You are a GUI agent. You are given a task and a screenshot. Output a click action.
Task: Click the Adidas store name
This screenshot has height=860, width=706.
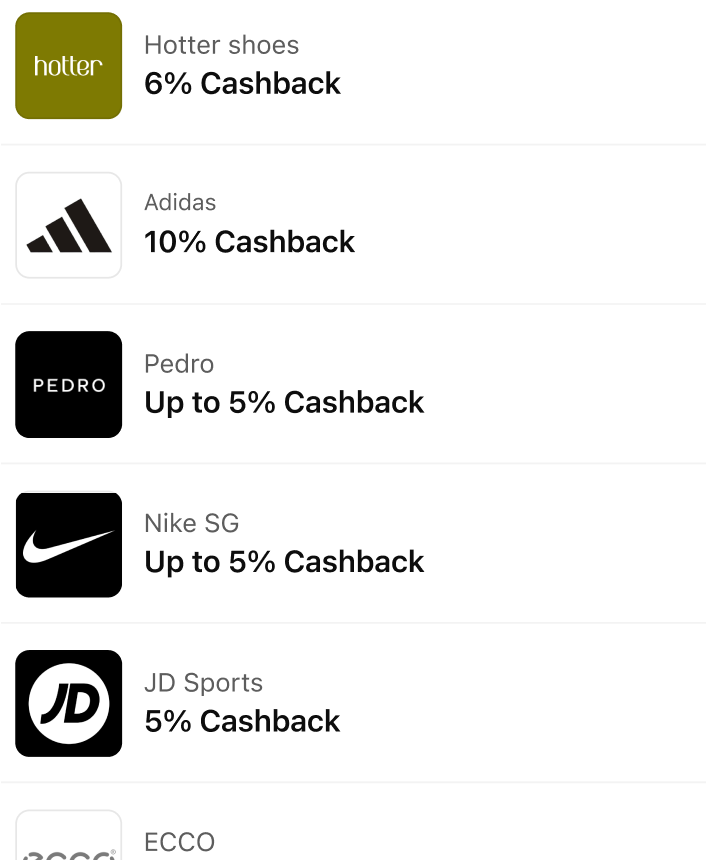pos(180,202)
